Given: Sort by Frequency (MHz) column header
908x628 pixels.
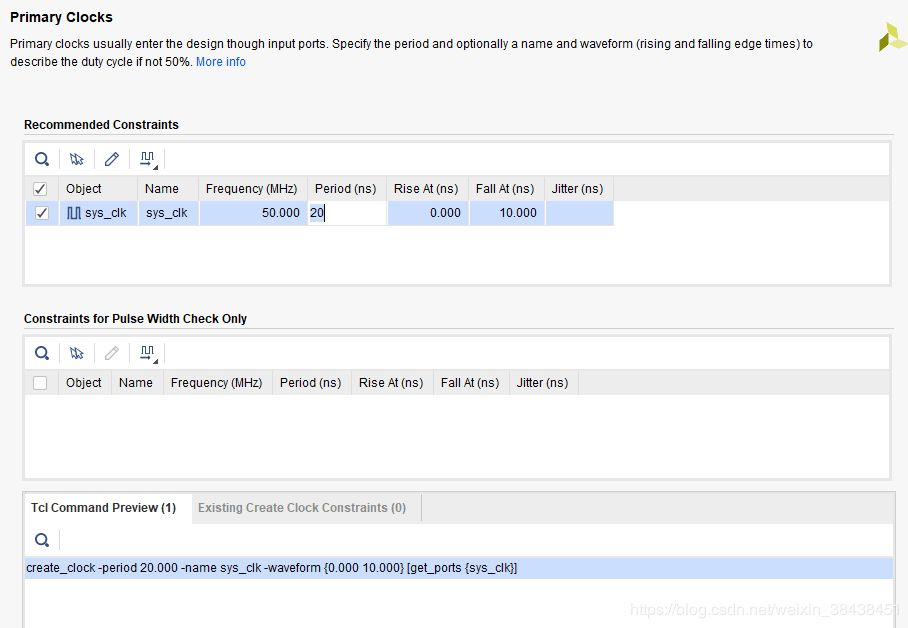Looking at the screenshot, I should [251, 189].
